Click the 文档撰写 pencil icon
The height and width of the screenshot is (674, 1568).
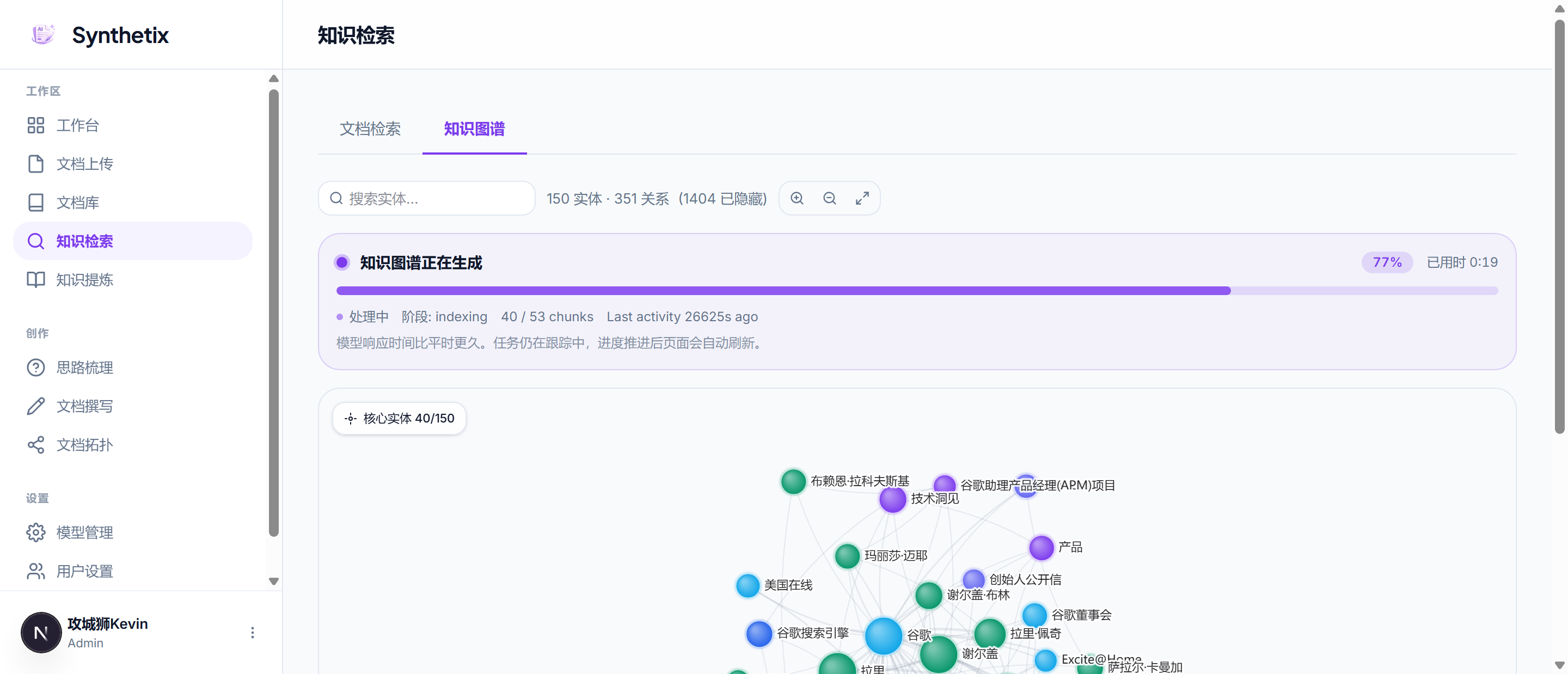tap(36, 406)
